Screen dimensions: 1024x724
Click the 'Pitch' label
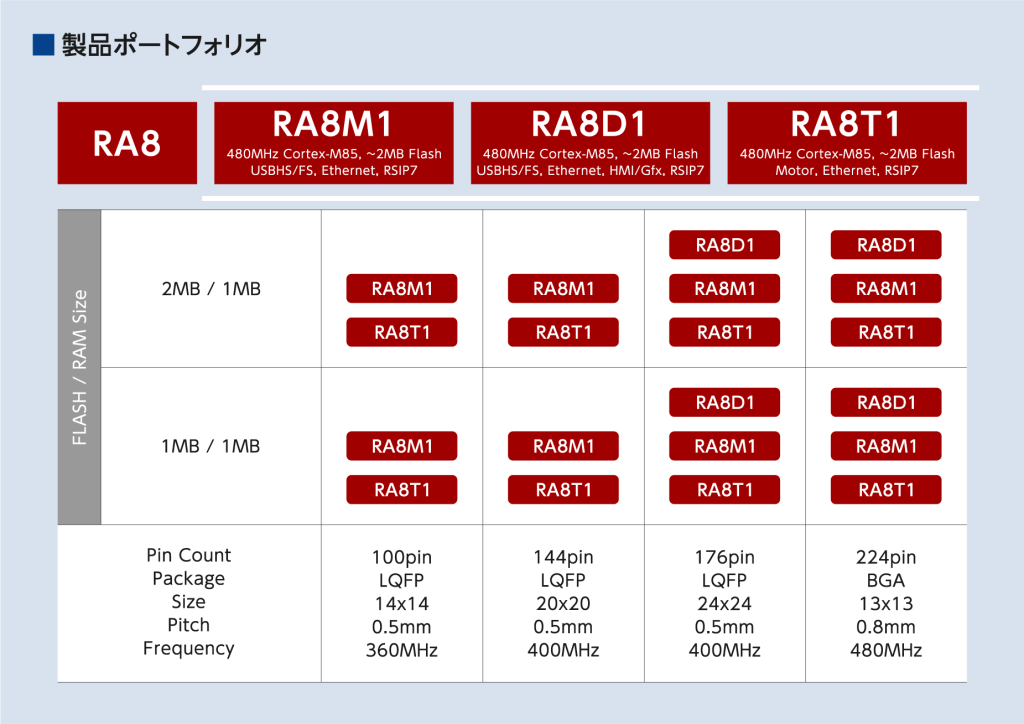[x=189, y=625]
